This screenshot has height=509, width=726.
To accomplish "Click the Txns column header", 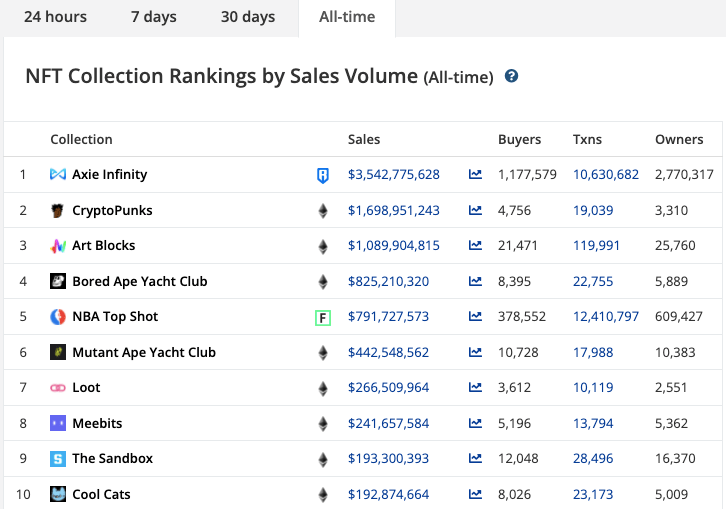I will tap(587, 139).
